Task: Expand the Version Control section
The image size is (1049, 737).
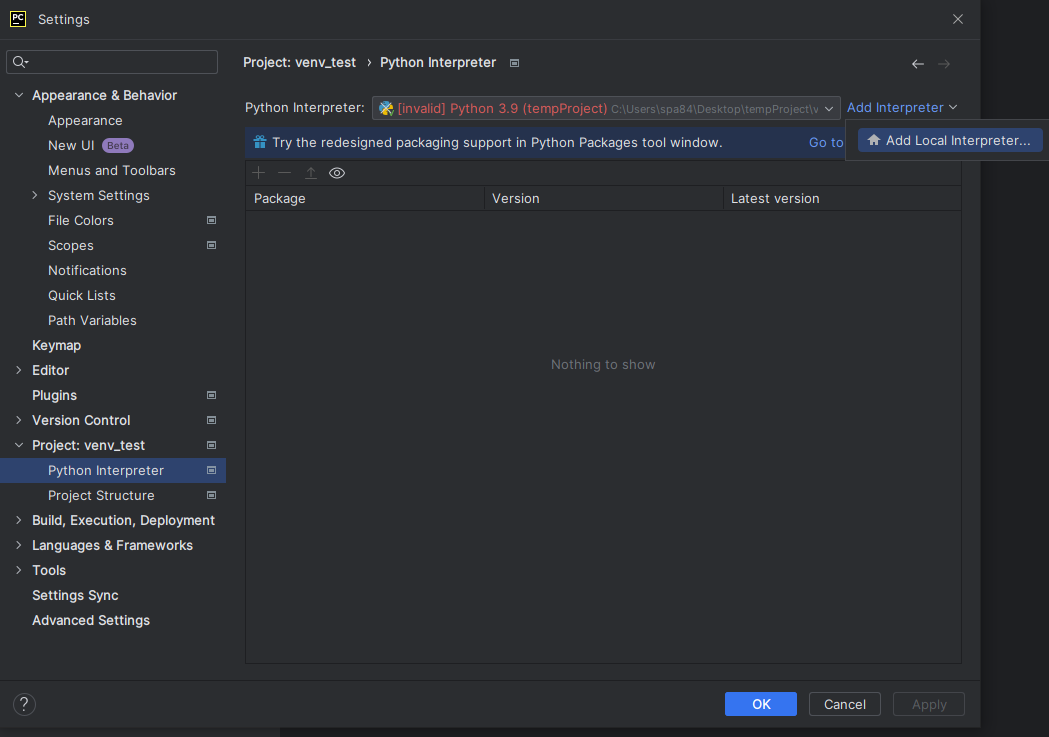Action: 19,420
